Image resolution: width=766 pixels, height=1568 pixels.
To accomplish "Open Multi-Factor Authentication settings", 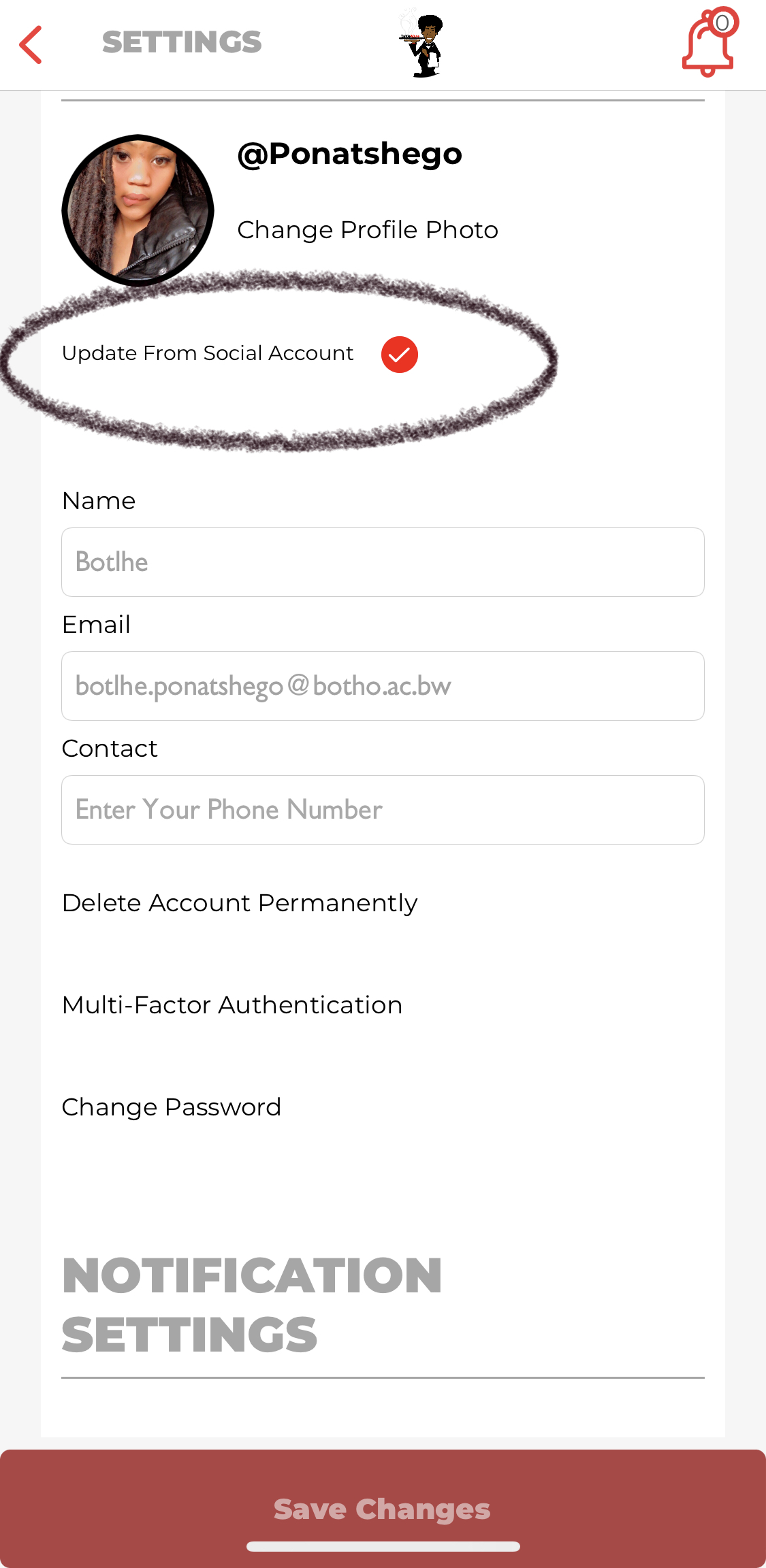I will coord(232,1005).
